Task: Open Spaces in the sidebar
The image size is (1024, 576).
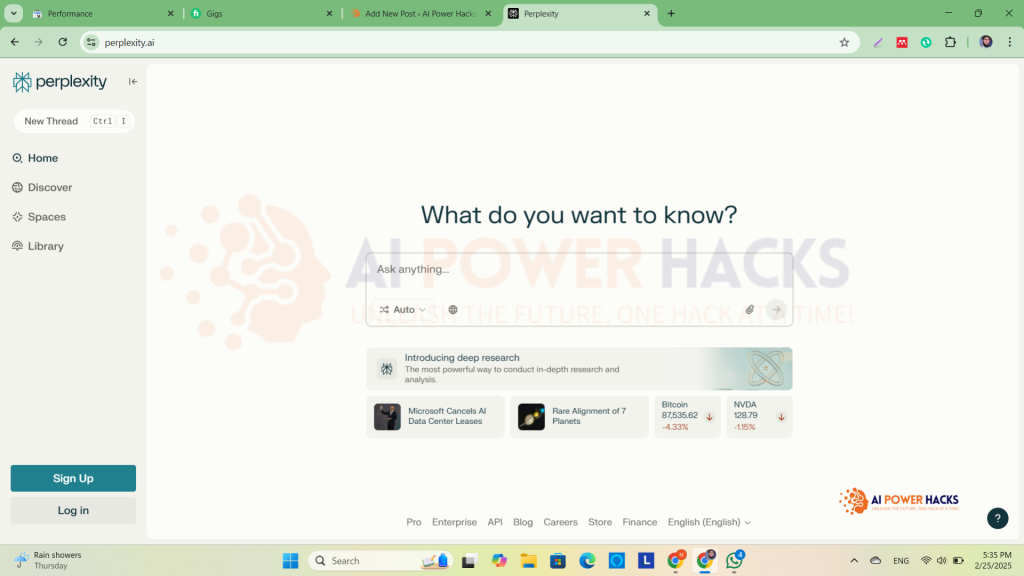Action: pos(46,217)
